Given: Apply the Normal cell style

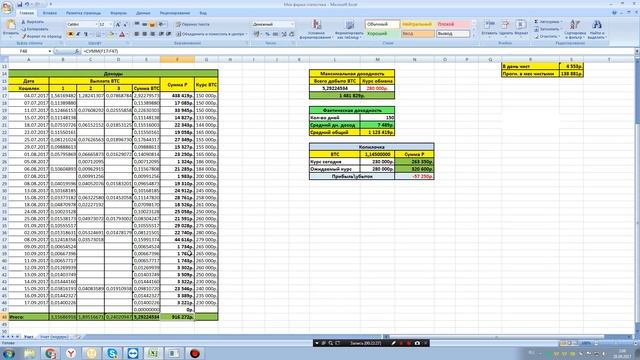Looking at the screenshot, I should click(382, 24).
